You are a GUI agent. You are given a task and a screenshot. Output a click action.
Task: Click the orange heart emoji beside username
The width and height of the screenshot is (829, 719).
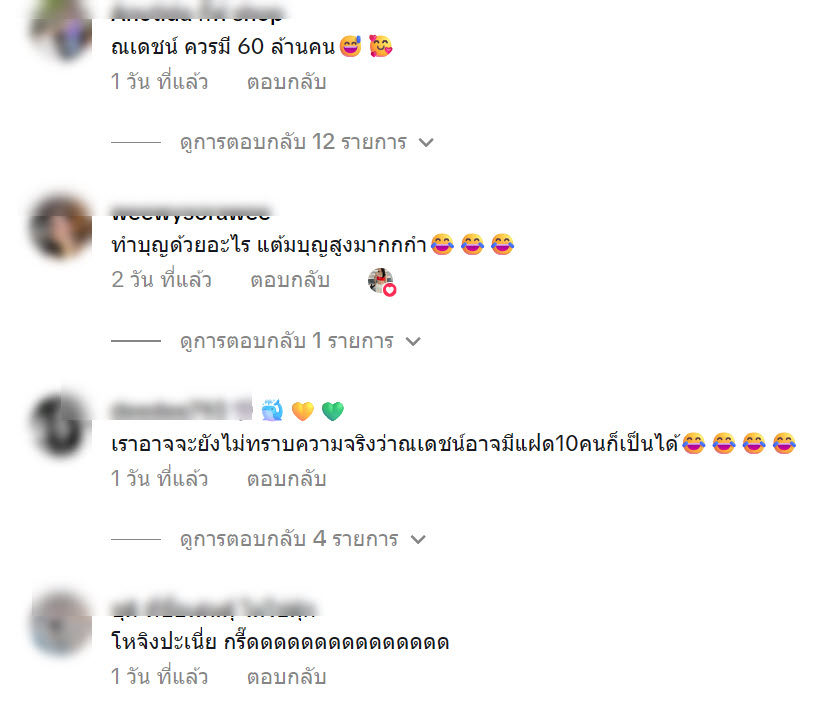click(x=302, y=411)
